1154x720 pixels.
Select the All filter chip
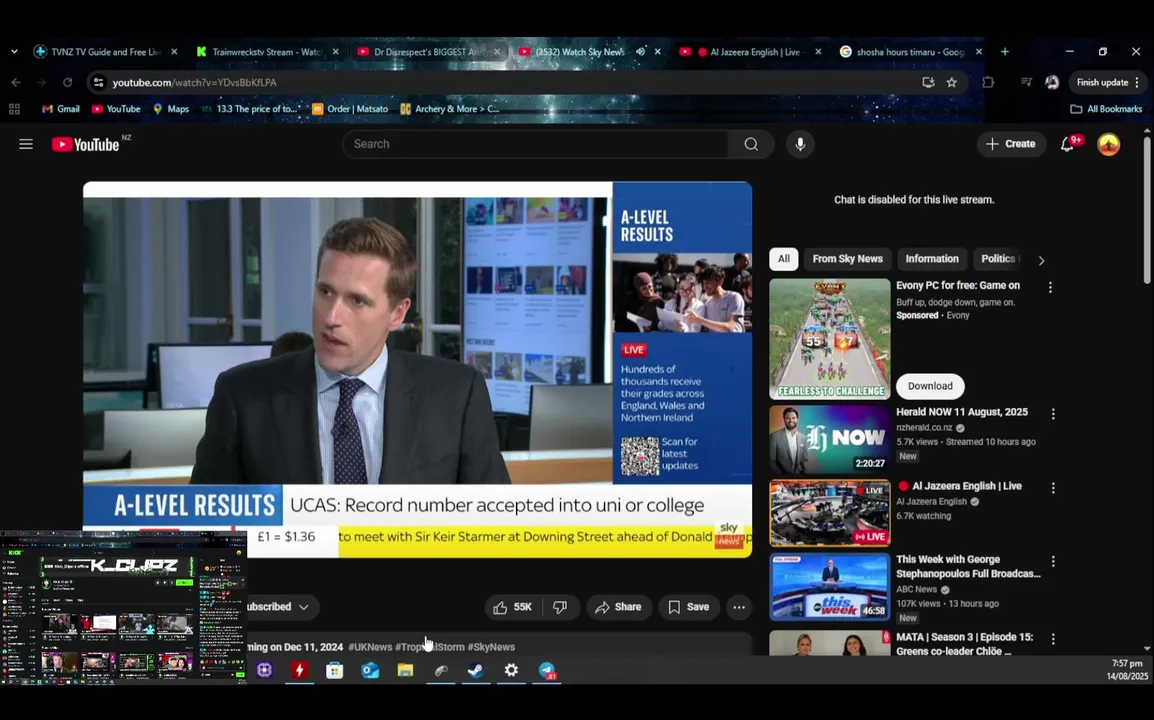click(x=784, y=259)
